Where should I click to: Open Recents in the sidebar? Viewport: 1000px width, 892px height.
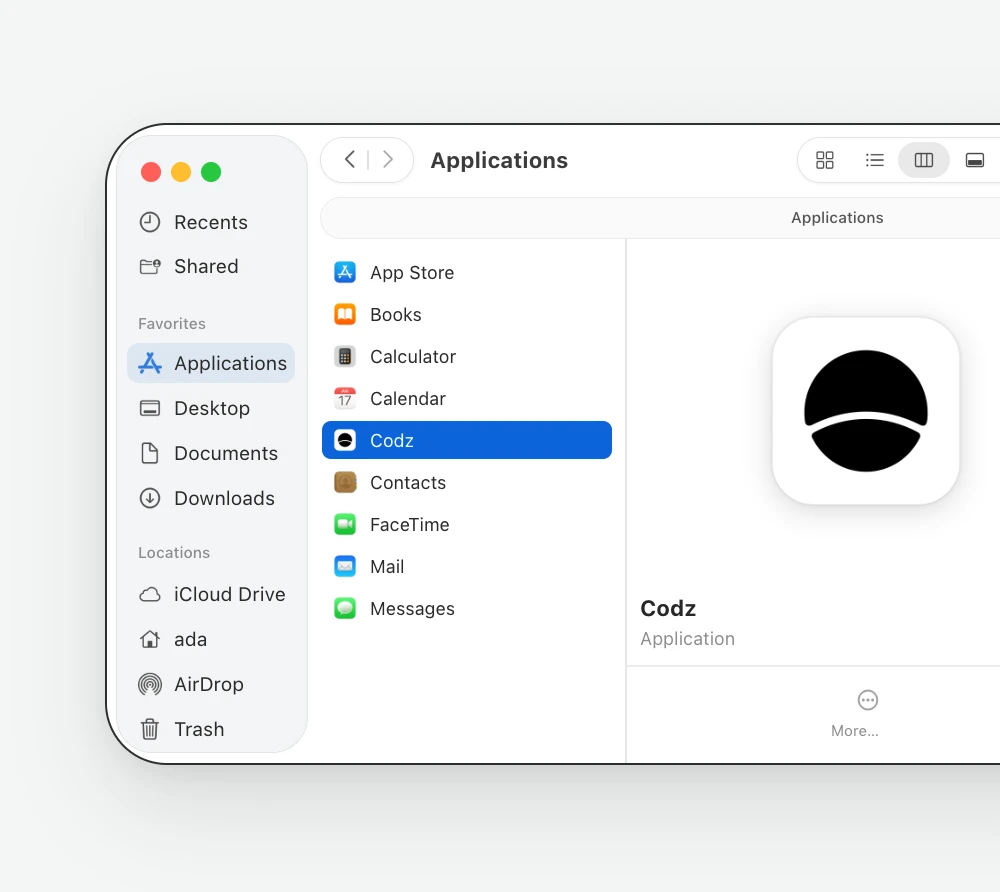[210, 222]
